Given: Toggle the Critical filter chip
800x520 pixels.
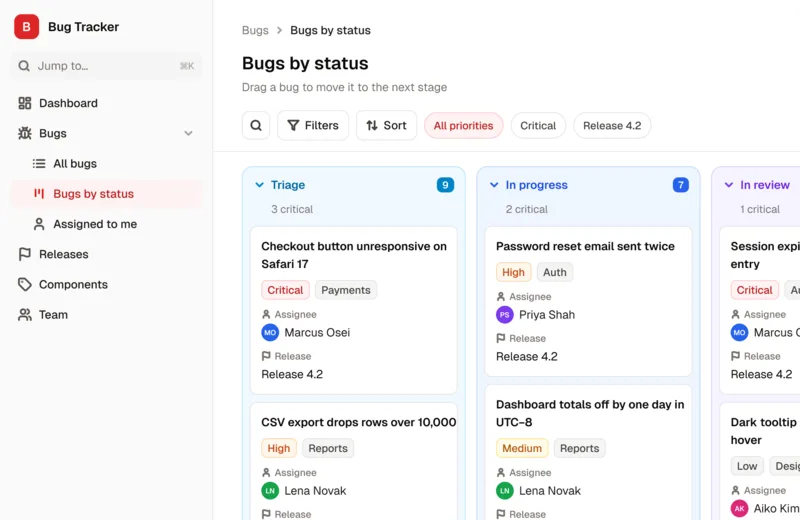Looking at the screenshot, I should coord(538,126).
